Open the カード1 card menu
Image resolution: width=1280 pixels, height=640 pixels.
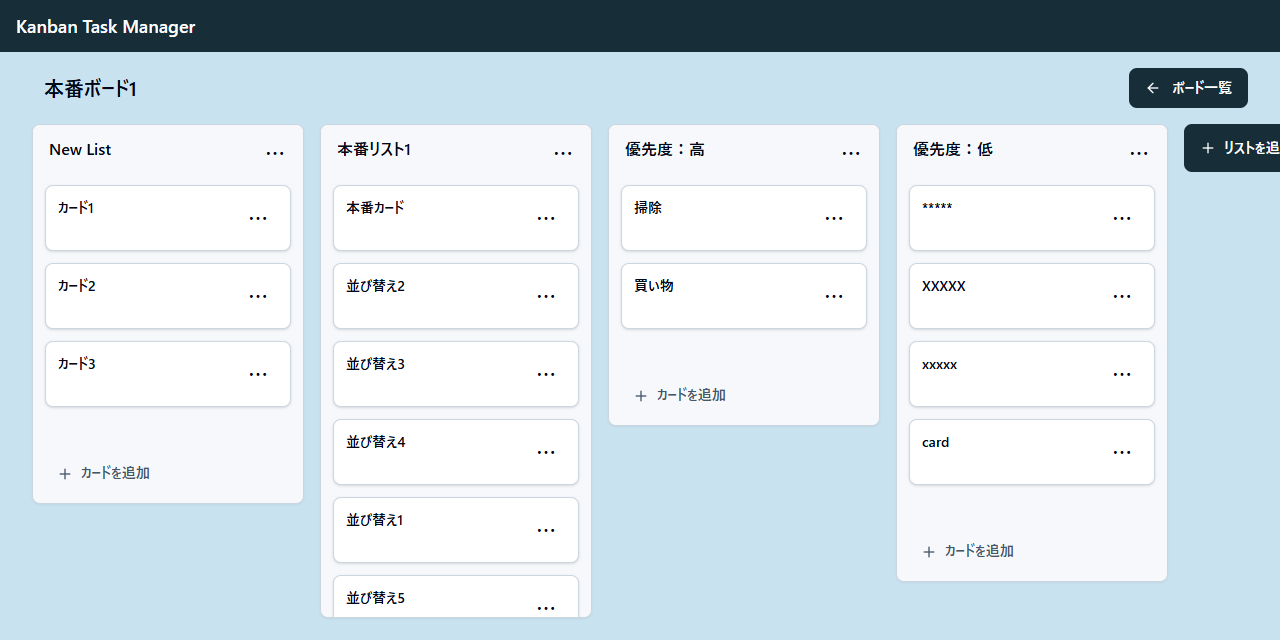pos(258,218)
